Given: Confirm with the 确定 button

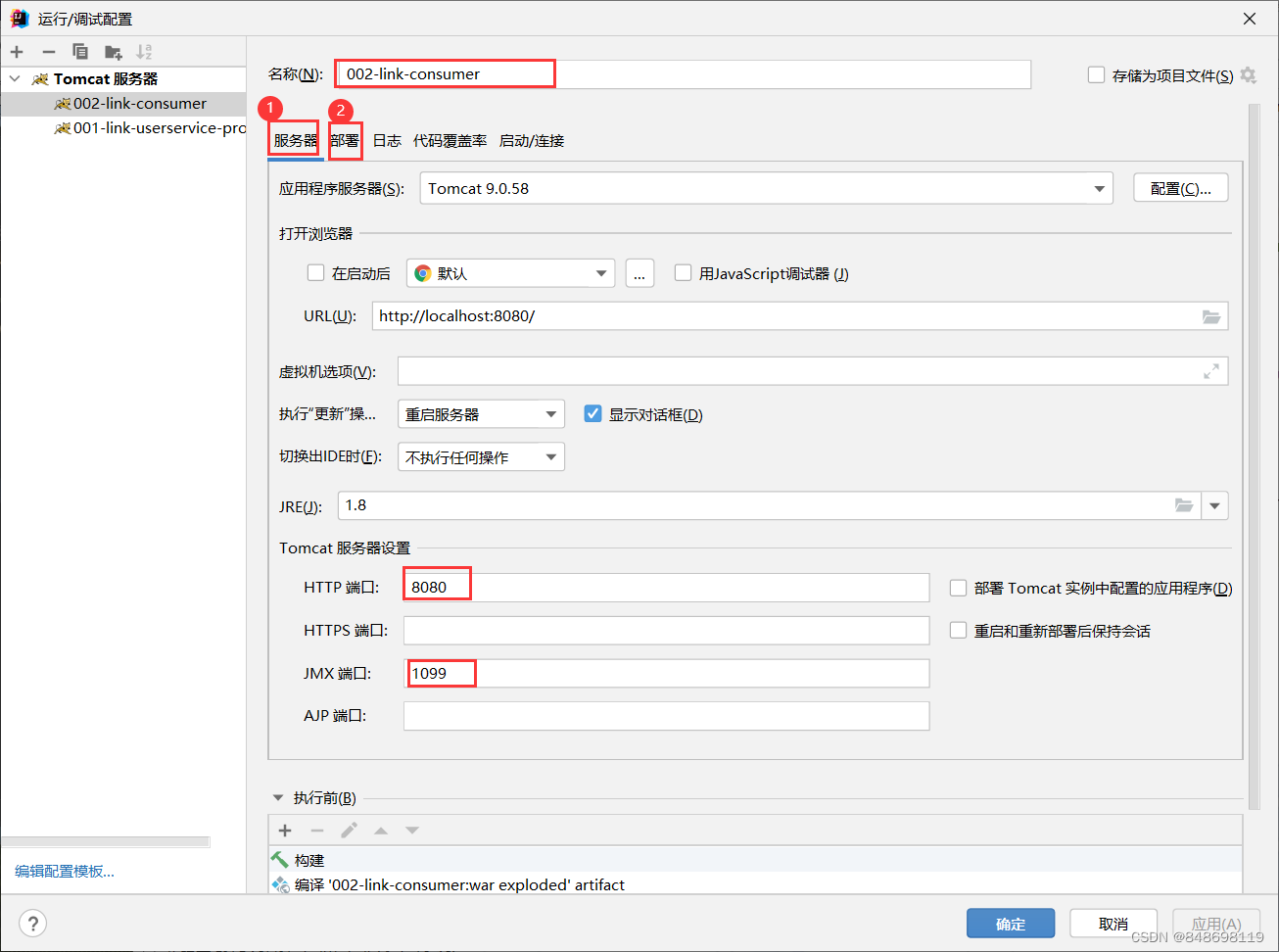Looking at the screenshot, I should pos(1011,924).
